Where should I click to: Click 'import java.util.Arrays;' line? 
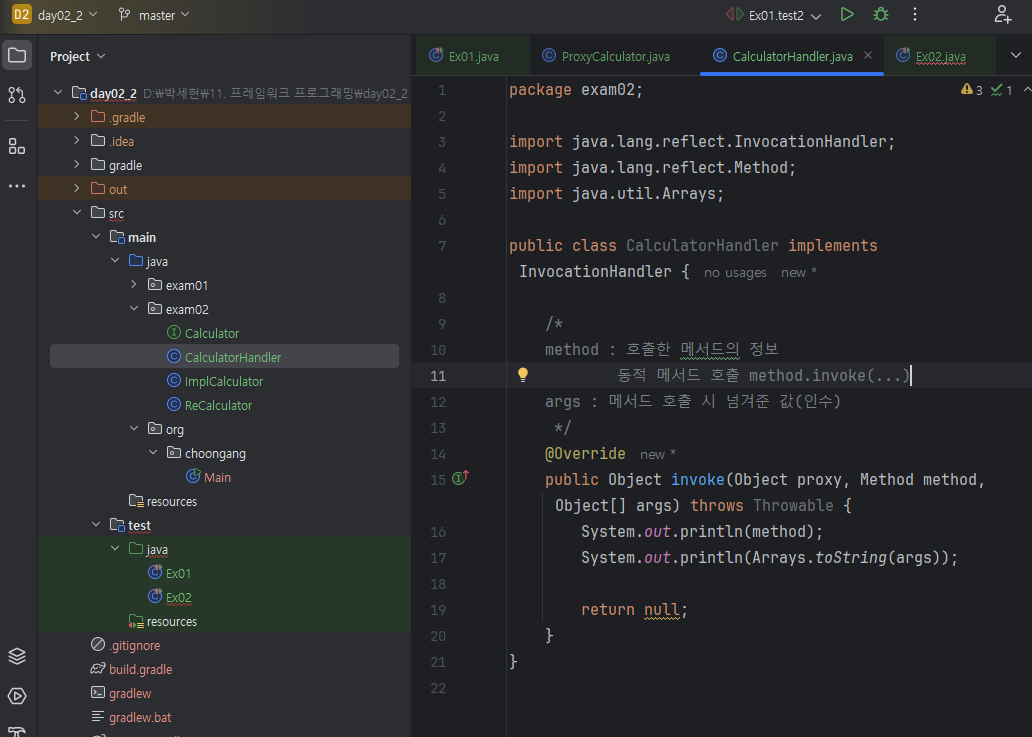[x=616, y=194]
